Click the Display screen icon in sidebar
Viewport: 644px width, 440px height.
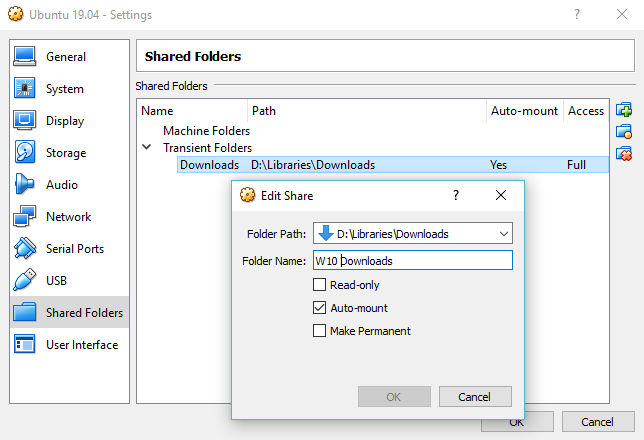tap(25, 120)
